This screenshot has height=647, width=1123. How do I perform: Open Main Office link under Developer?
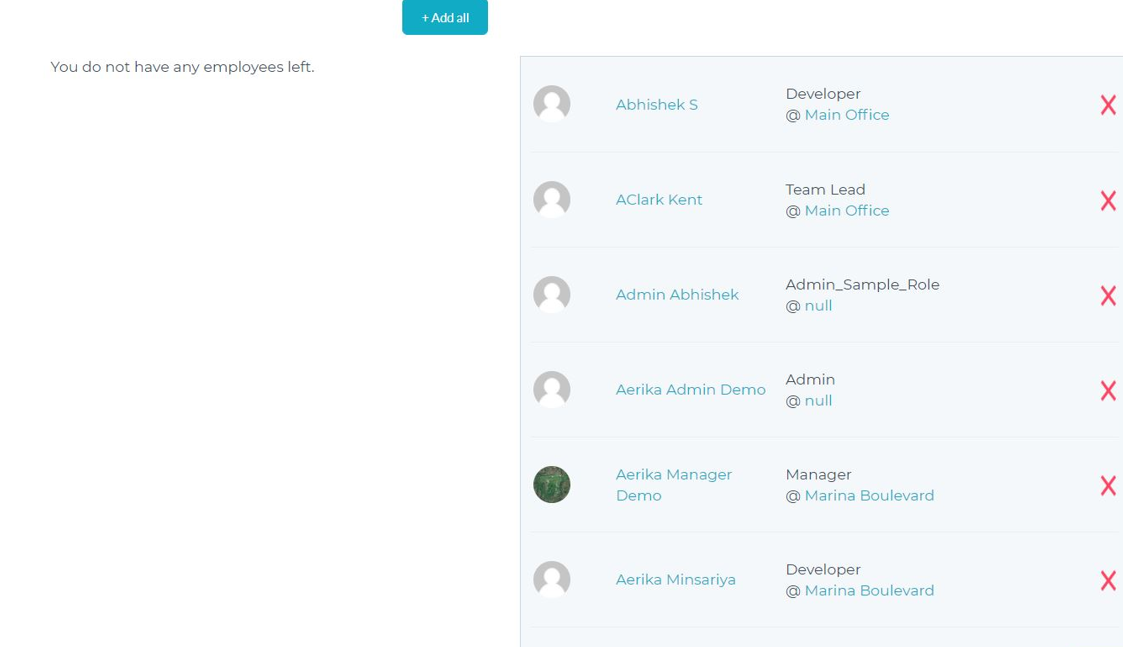(847, 115)
